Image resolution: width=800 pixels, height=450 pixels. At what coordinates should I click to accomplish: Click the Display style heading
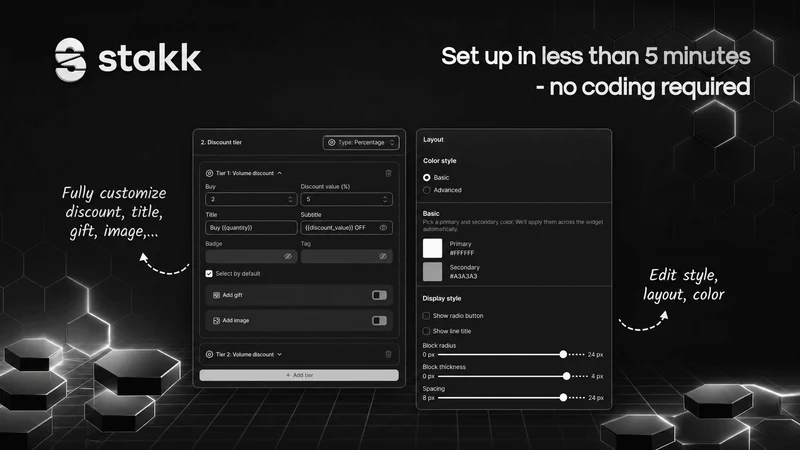click(442, 298)
